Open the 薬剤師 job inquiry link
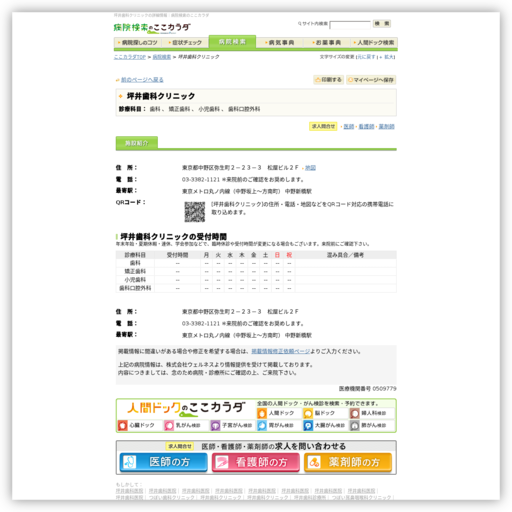 pos(386,126)
